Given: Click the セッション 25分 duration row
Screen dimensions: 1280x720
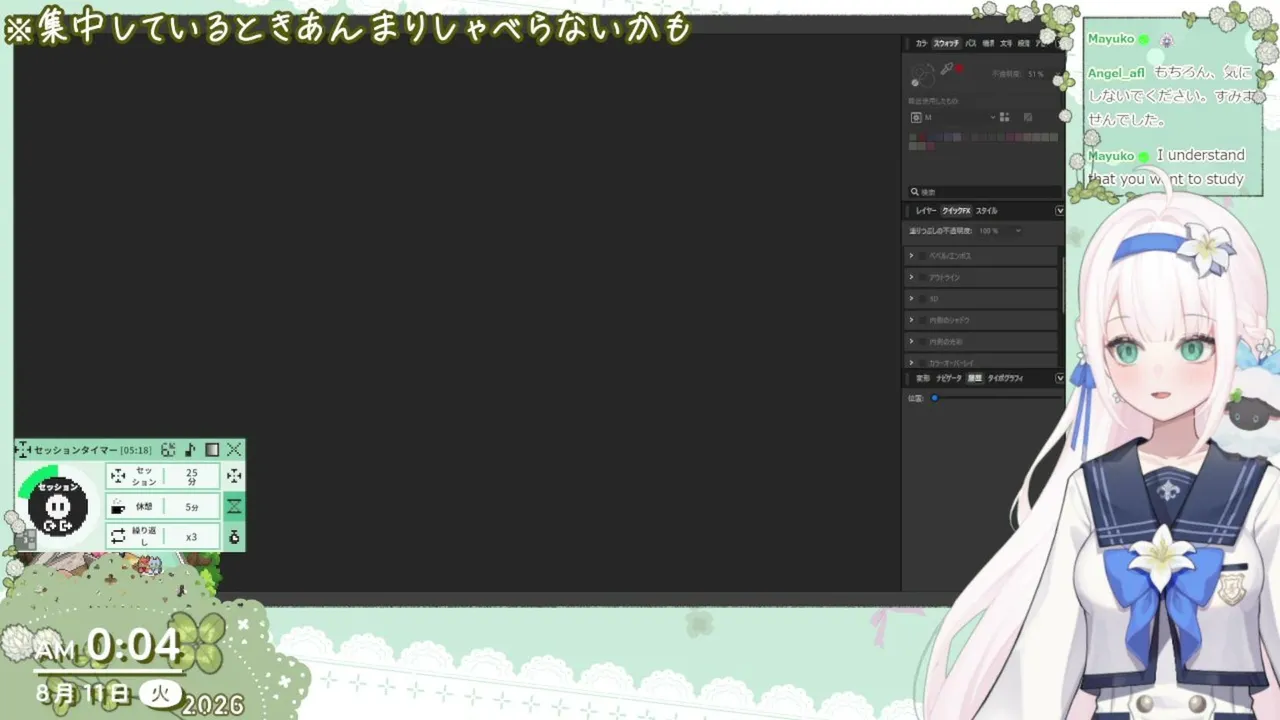Looking at the screenshot, I should pyautogui.click(x=162, y=476).
